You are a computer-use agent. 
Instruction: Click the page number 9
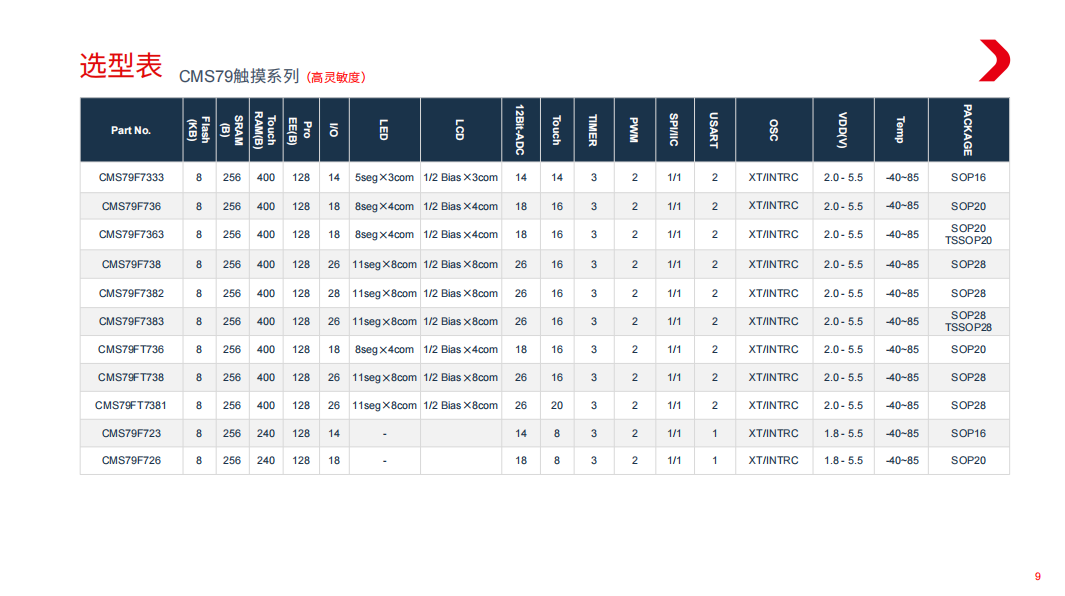pos(1037,576)
